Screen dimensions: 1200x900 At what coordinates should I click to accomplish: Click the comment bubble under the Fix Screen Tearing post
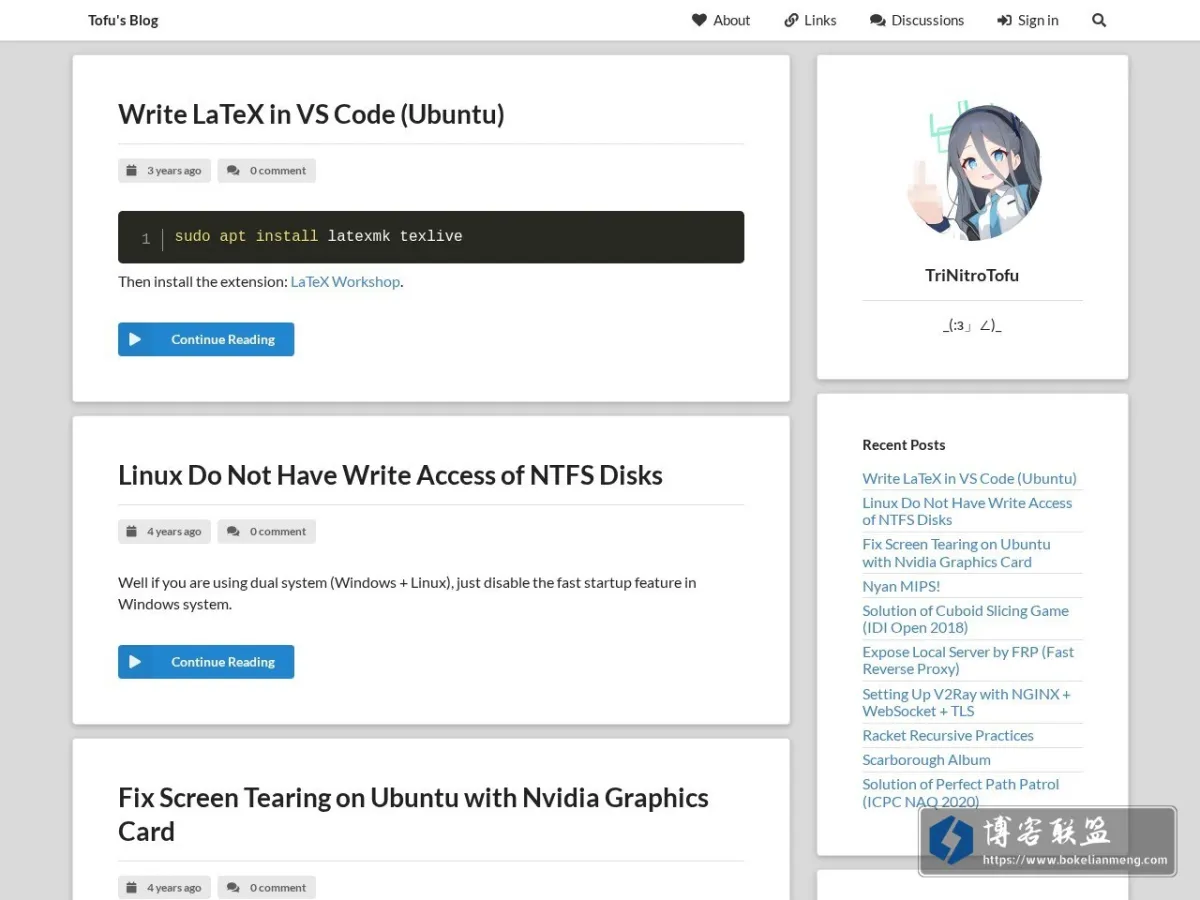233,888
